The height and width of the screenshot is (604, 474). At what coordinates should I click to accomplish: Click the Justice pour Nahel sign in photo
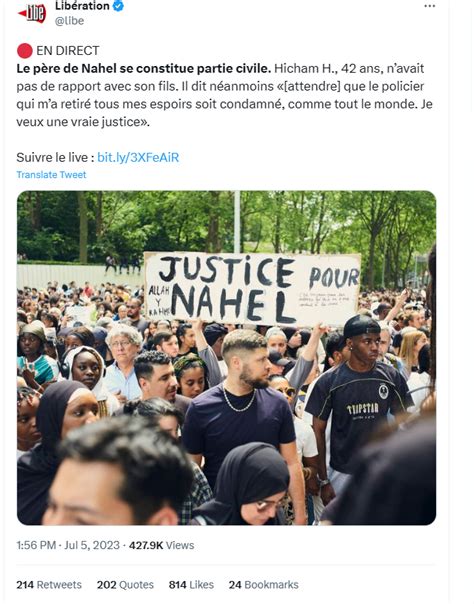pos(253,289)
